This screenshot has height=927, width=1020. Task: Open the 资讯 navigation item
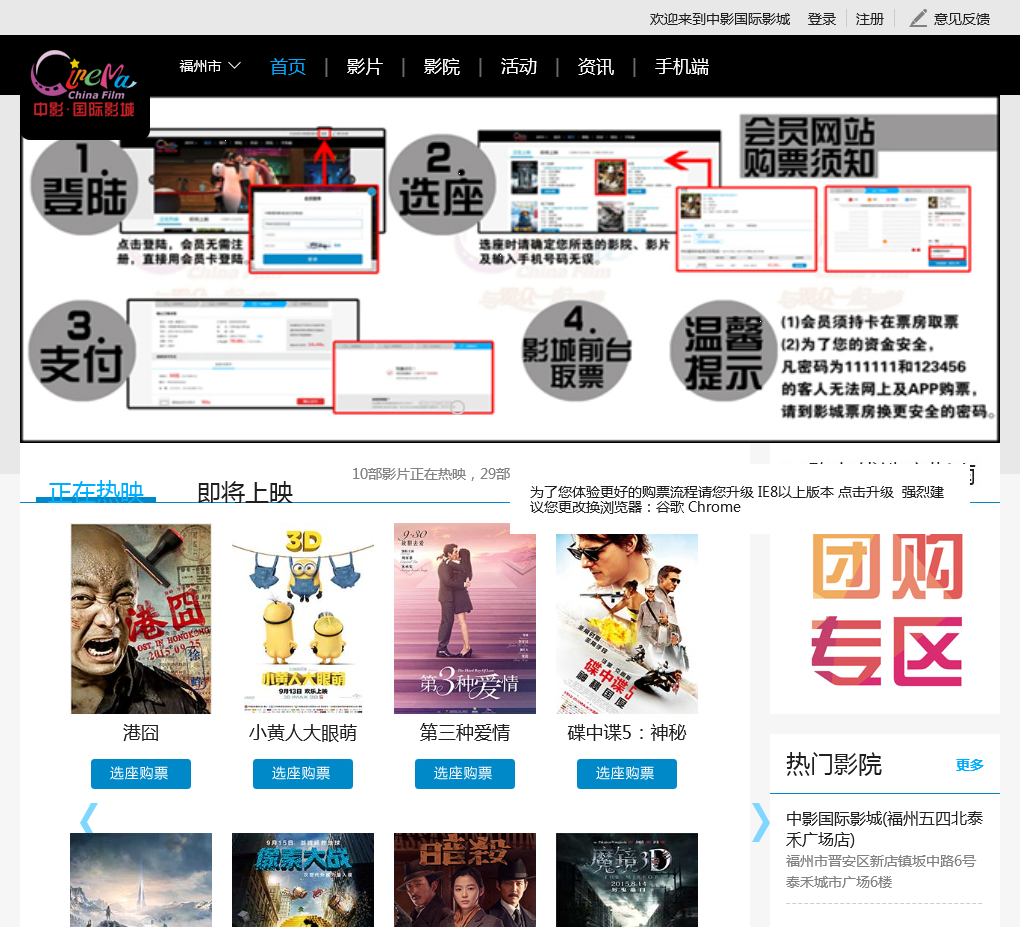[595, 66]
